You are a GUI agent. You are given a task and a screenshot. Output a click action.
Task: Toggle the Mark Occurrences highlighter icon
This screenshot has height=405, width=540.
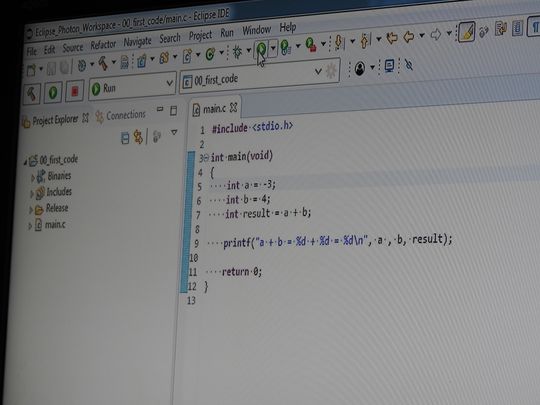point(467,32)
